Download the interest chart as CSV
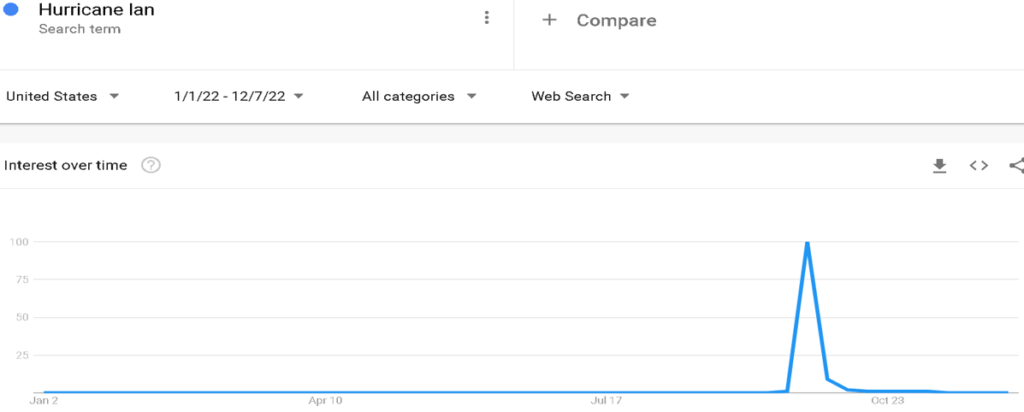 pyautogui.click(x=939, y=166)
